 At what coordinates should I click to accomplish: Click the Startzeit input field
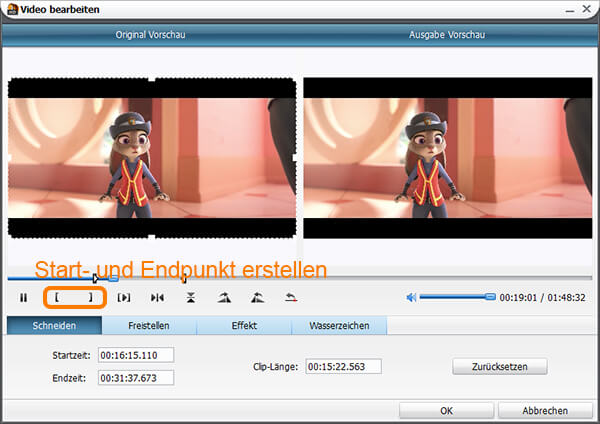[136, 355]
